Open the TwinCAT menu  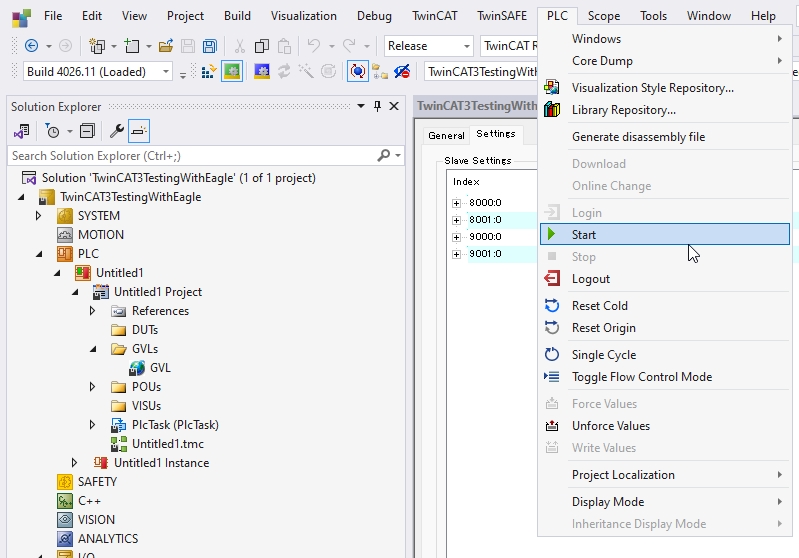click(x=435, y=16)
